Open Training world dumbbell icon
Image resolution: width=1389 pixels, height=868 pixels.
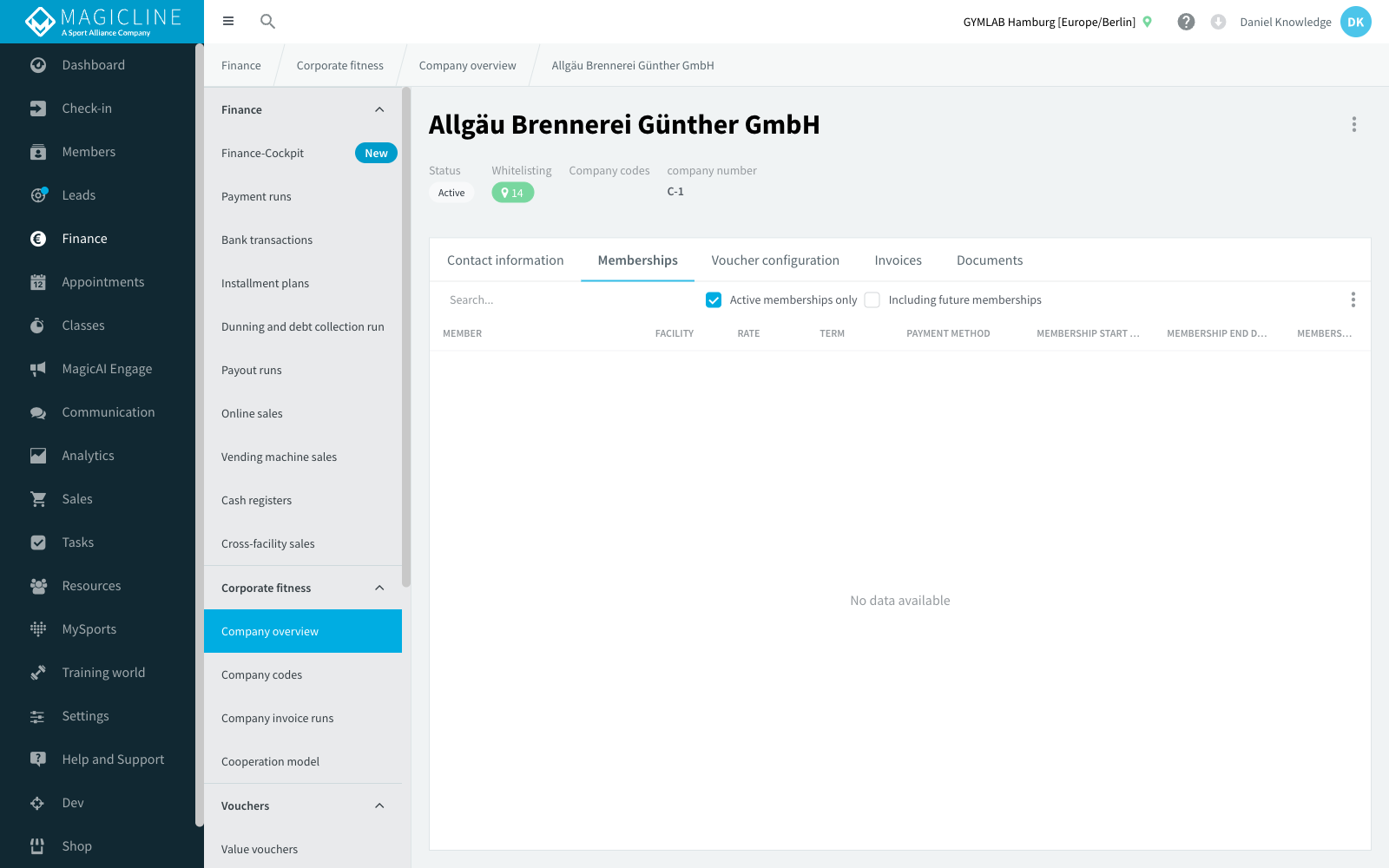[38, 673]
